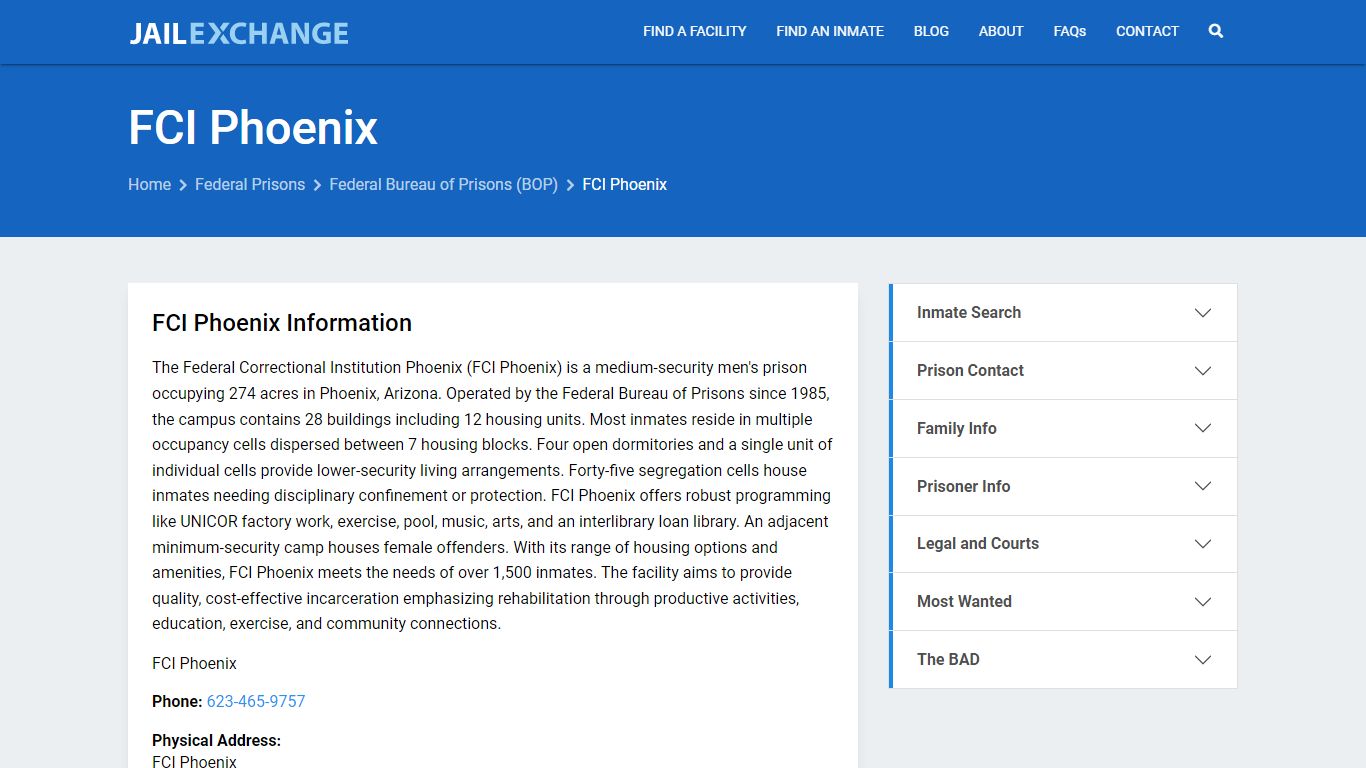
Task: Click the chevron after Home breadcrumb
Action: coord(183,185)
